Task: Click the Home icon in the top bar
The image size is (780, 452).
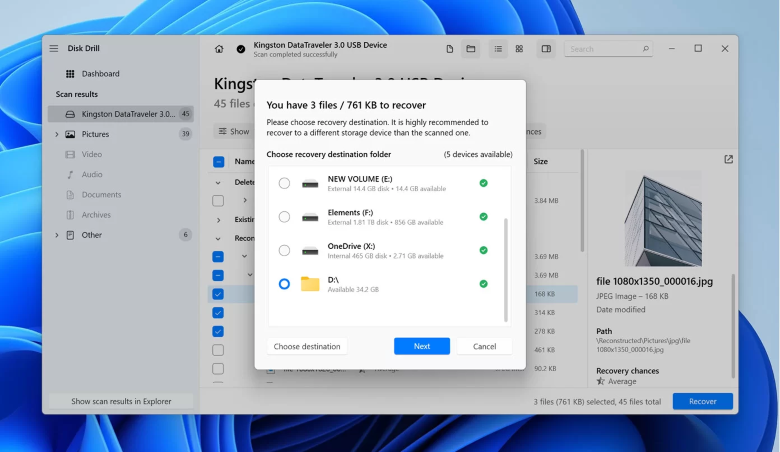Action: [219, 49]
